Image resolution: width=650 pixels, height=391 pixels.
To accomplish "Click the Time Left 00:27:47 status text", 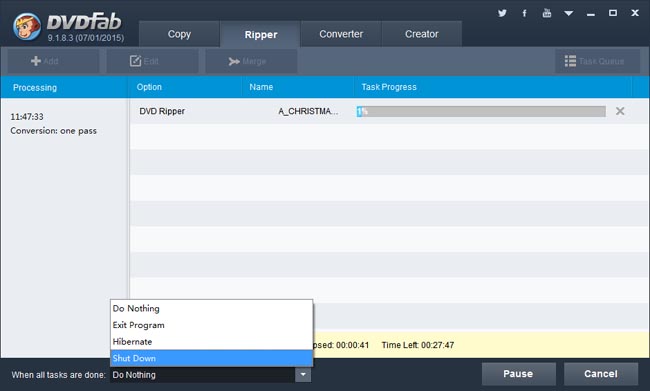I will tap(418, 345).
